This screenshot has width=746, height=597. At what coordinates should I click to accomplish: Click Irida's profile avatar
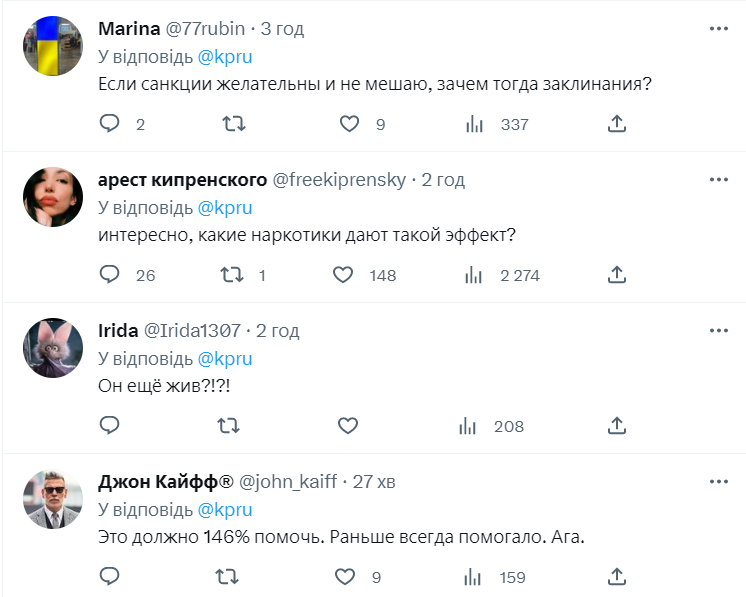[x=52, y=347]
